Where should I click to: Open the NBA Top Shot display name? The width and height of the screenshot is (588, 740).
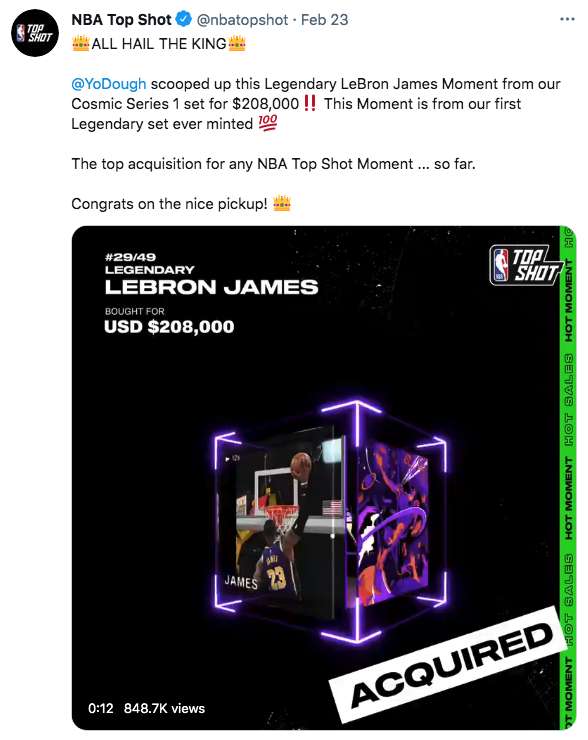(x=121, y=19)
